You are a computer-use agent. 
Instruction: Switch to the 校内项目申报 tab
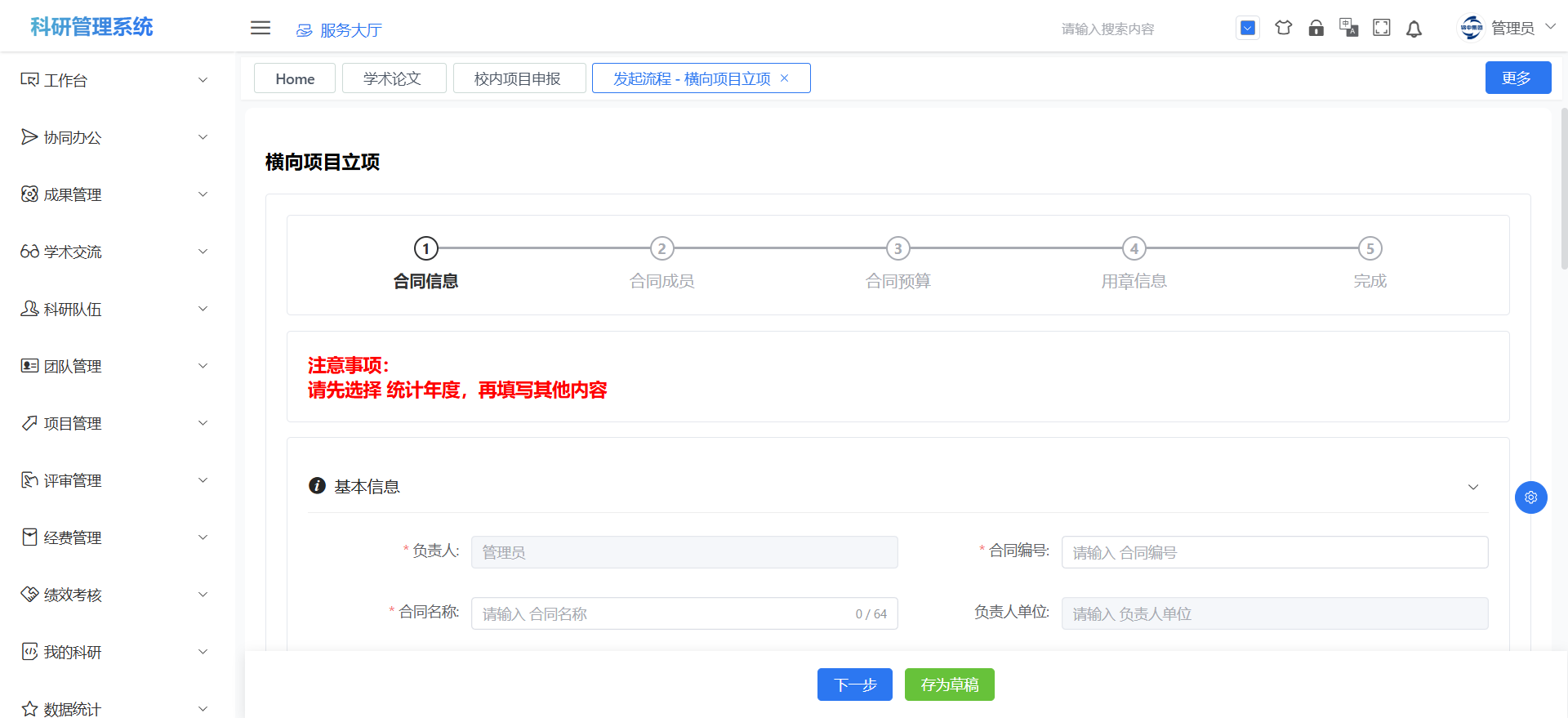pos(518,78)
